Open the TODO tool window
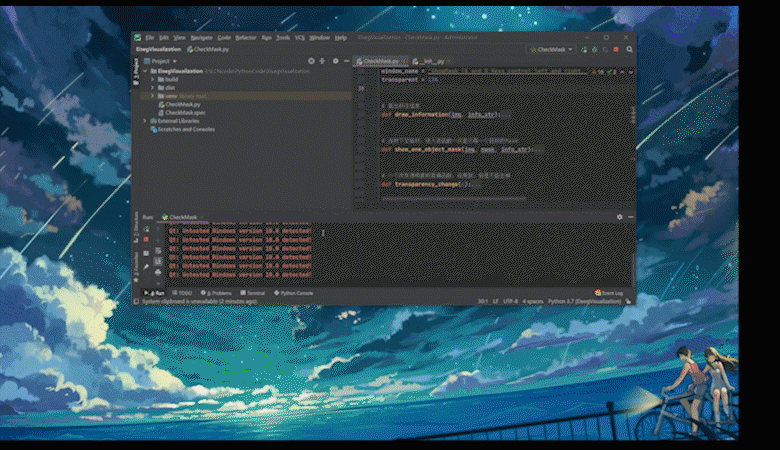 pyautogui.click(x=182, y=293)
